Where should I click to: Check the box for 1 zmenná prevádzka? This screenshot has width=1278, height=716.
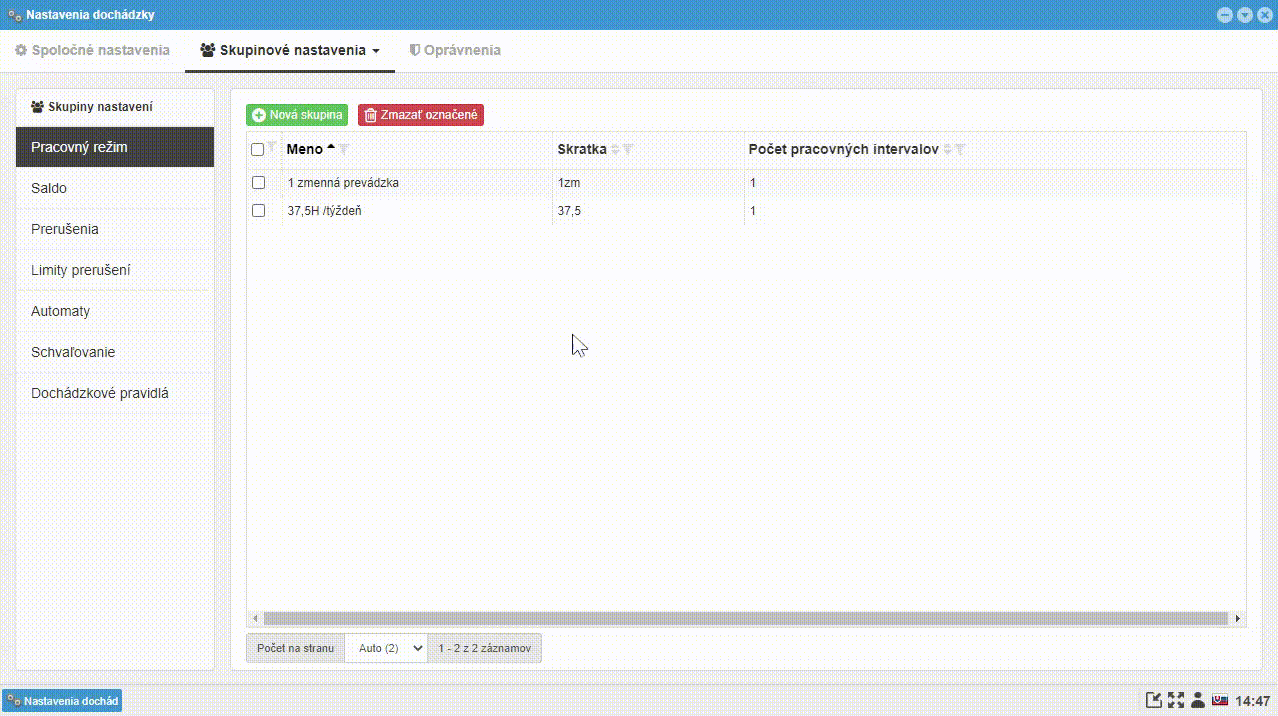click(258, 183)
